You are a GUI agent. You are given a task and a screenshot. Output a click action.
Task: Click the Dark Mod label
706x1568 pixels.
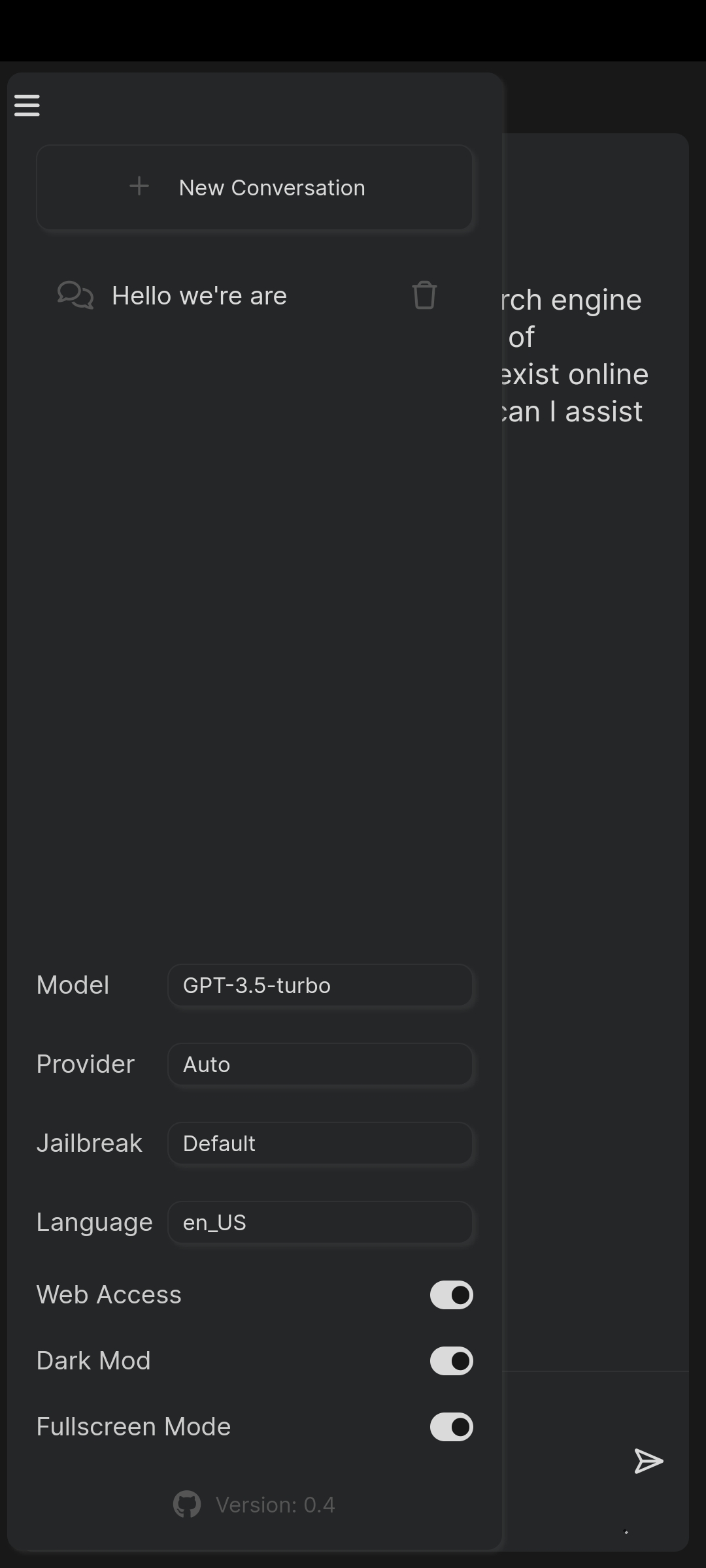pos(94,1361)
